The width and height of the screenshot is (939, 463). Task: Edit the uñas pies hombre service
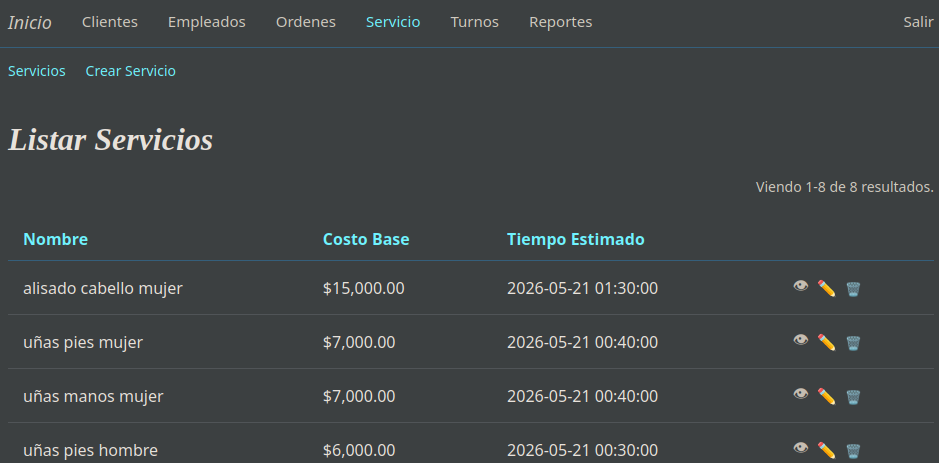tap(826, 450)
